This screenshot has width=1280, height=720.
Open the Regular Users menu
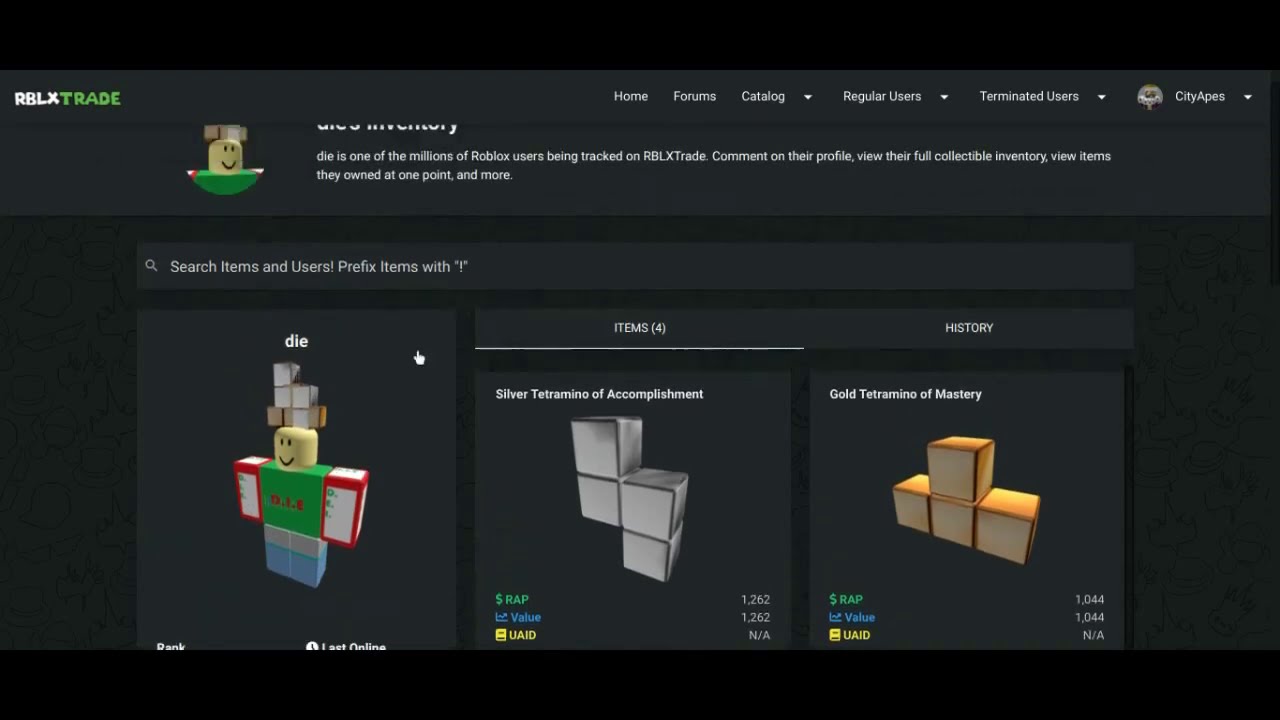[x=882, y=96]
